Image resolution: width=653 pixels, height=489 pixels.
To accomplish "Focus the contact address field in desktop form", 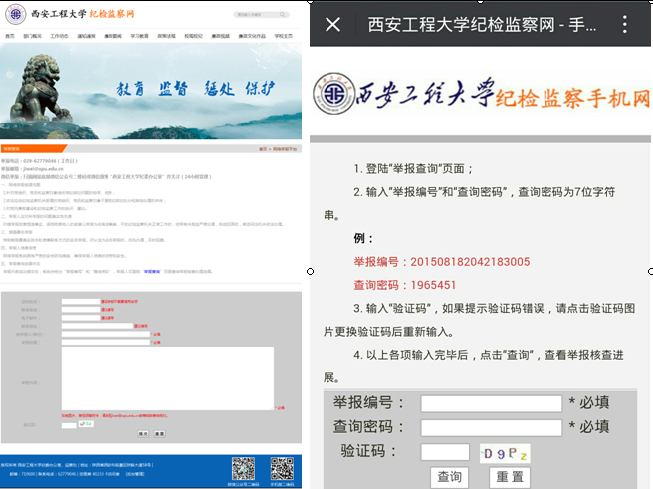I will tap(97, 326).
